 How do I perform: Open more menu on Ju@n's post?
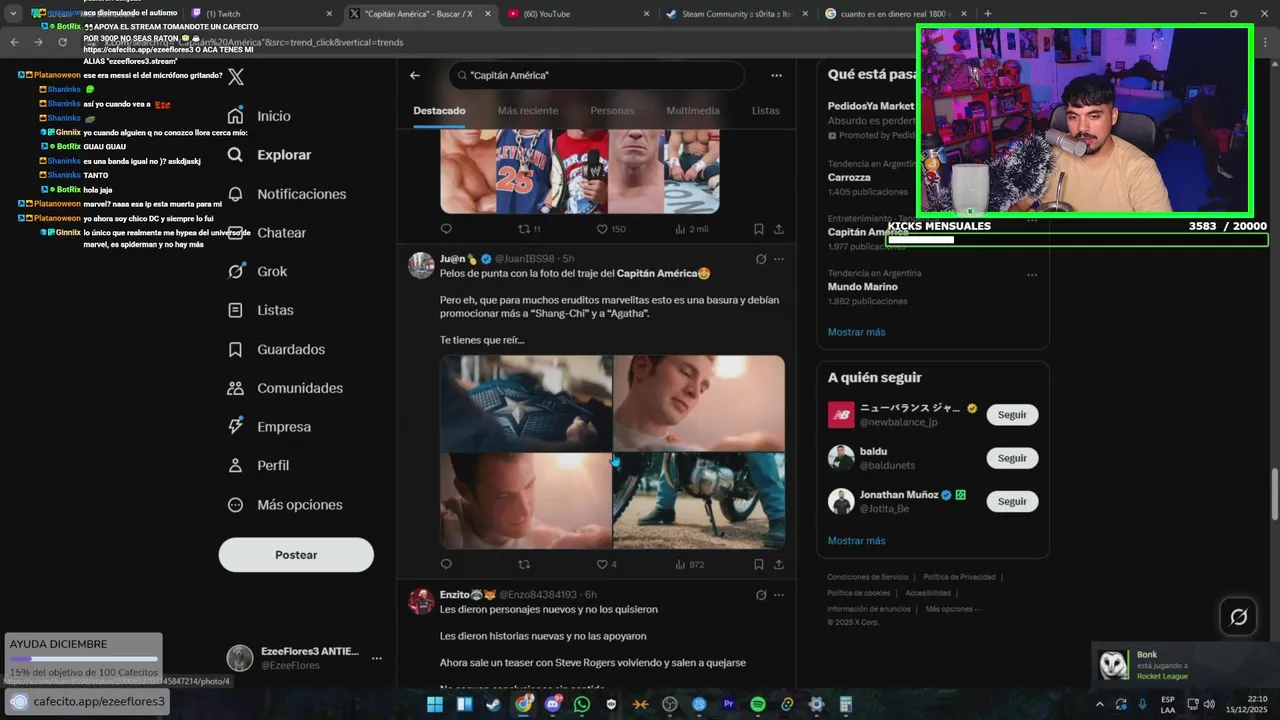click(x=779, y=259)
